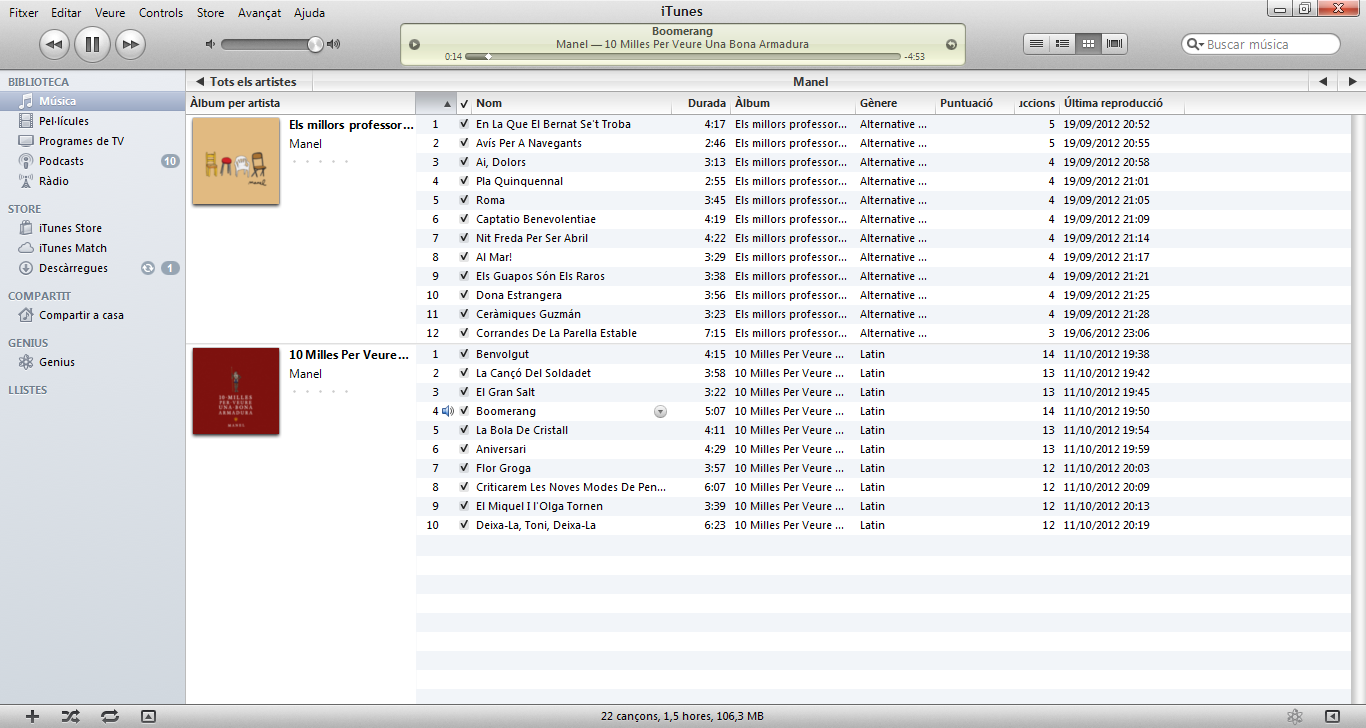The image size is (1366, 728).
Task: Click the volume slider knob
Action: pyautogui.click(x=316, y=44)
